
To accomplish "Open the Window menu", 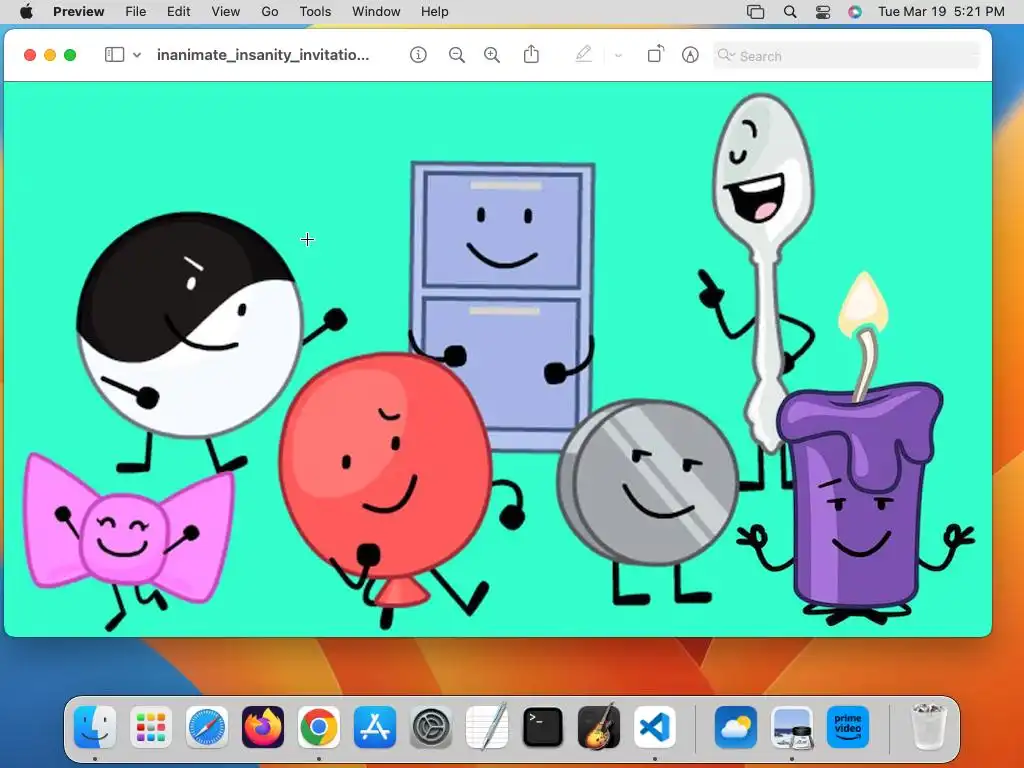I will (376, 12).
